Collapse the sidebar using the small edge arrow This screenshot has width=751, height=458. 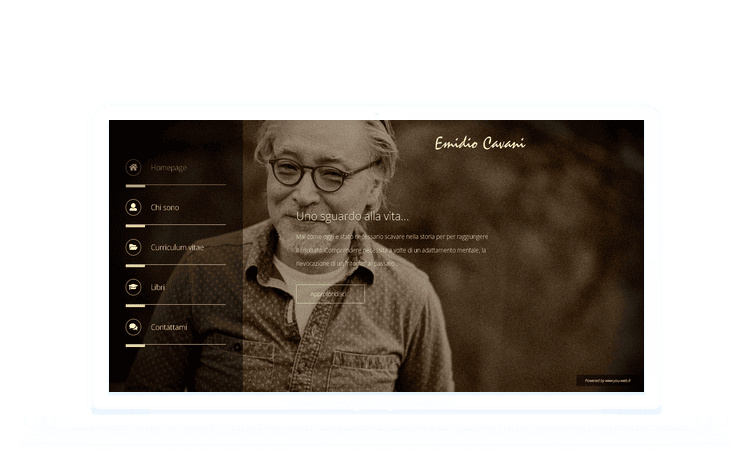click(x=237, y=347)
